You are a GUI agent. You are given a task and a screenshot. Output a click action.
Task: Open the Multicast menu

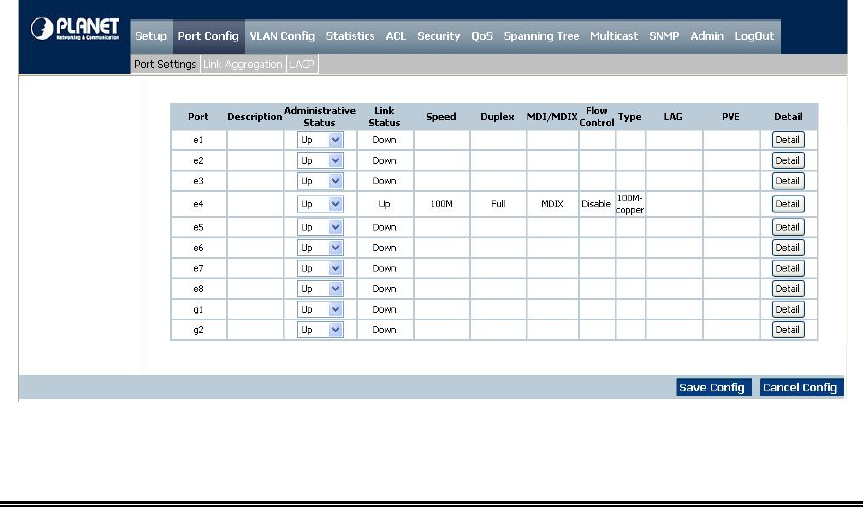(x=614, y=36)
